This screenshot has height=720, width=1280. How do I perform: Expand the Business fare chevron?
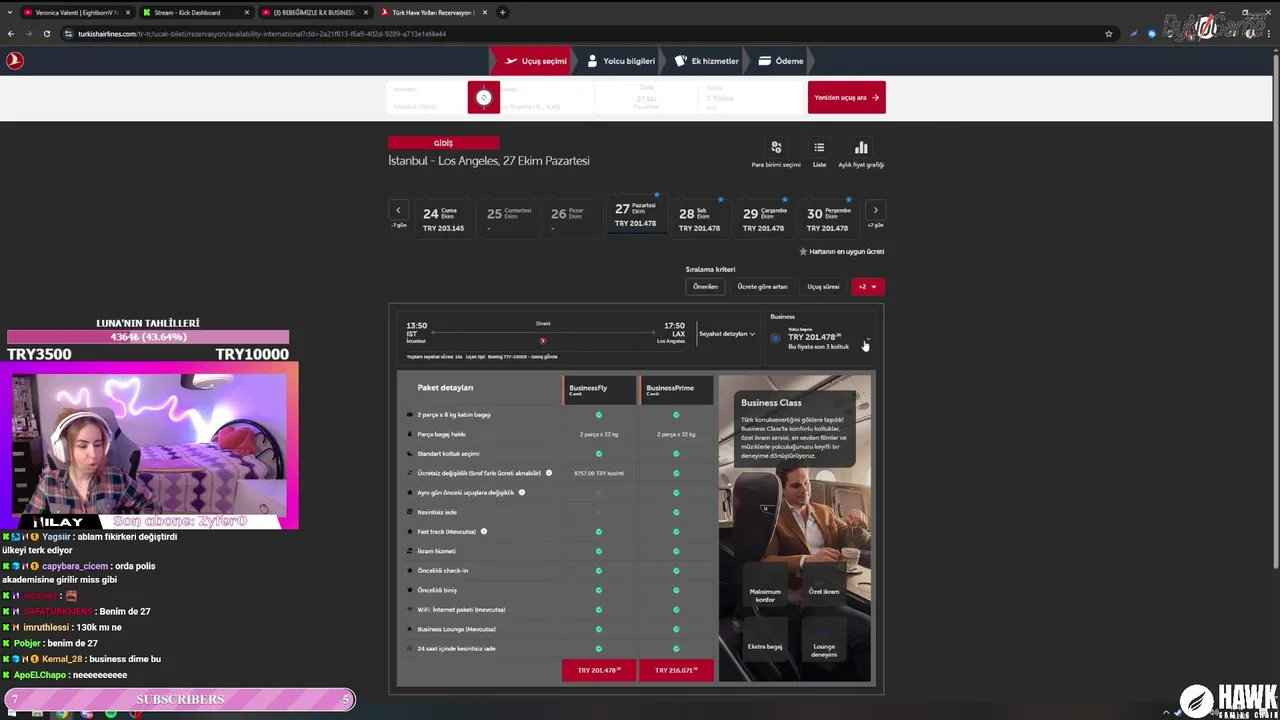pyautogui.click(x=867, y=339)
